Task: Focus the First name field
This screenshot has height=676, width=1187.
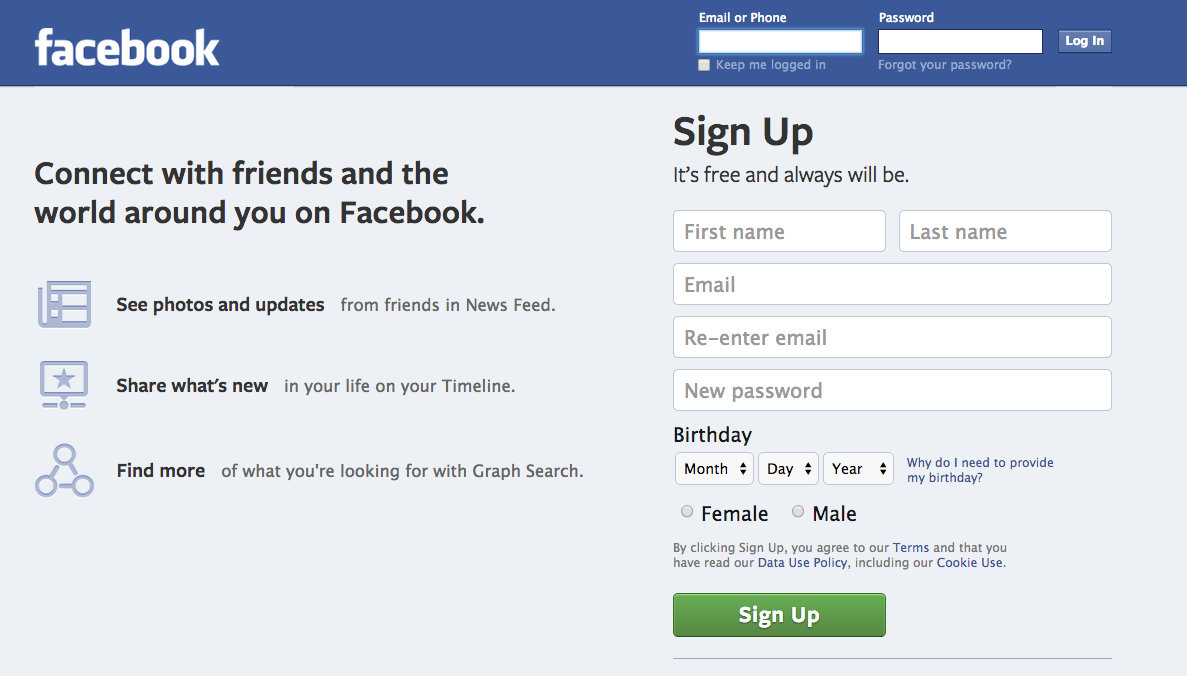Action: coord(779,231)
